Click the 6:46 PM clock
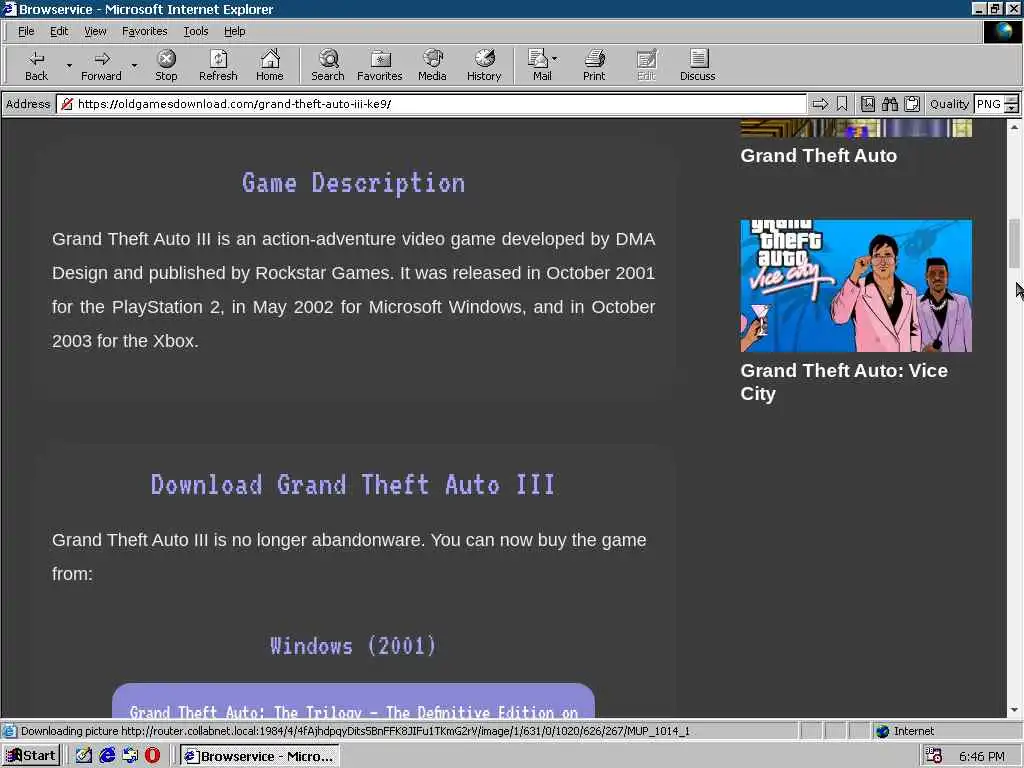This screenshot has height=768, width=1024. tap(982, 756)
